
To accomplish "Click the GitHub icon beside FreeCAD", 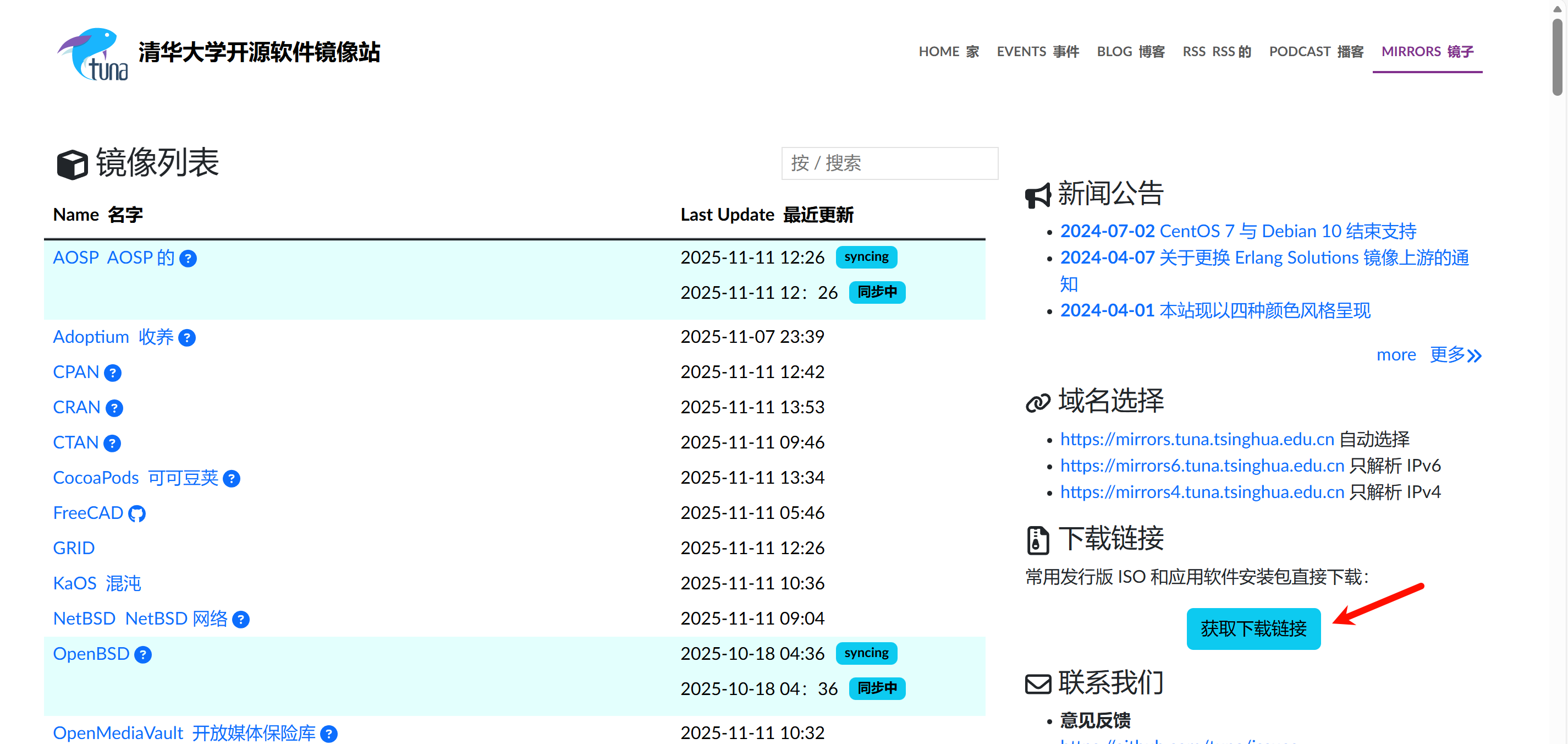I will click(137, 514).
